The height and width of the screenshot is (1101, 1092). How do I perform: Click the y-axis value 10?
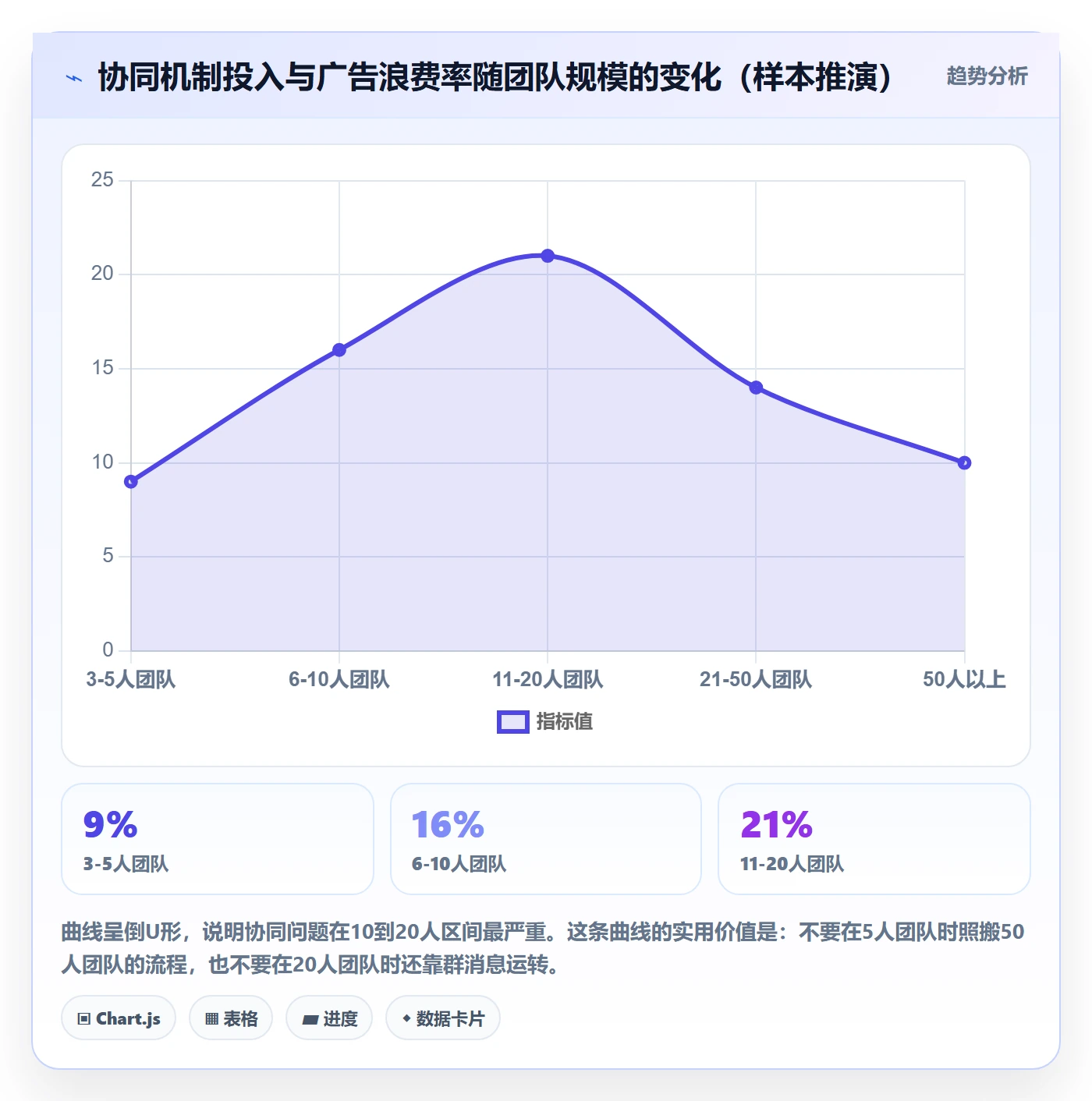pos(102,462)
